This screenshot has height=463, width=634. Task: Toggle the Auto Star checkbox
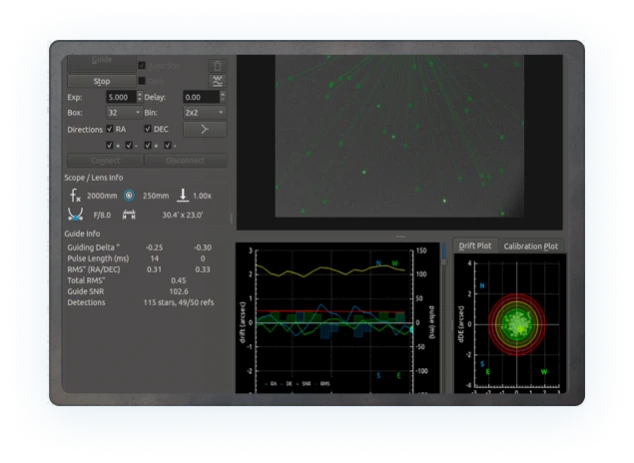point(142,66)
